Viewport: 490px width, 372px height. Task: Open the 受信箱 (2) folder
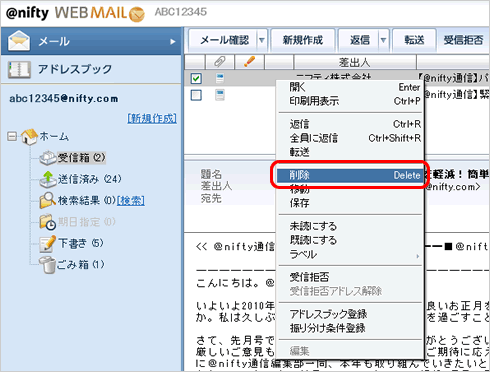(x=81, y=158)
